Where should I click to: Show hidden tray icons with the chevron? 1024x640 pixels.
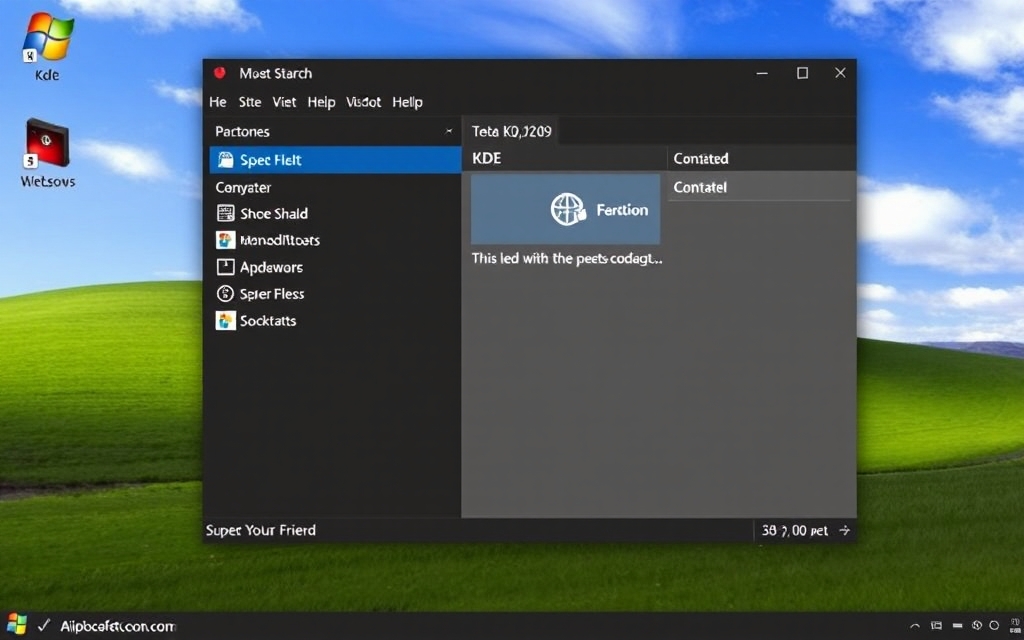coord(915,626)
